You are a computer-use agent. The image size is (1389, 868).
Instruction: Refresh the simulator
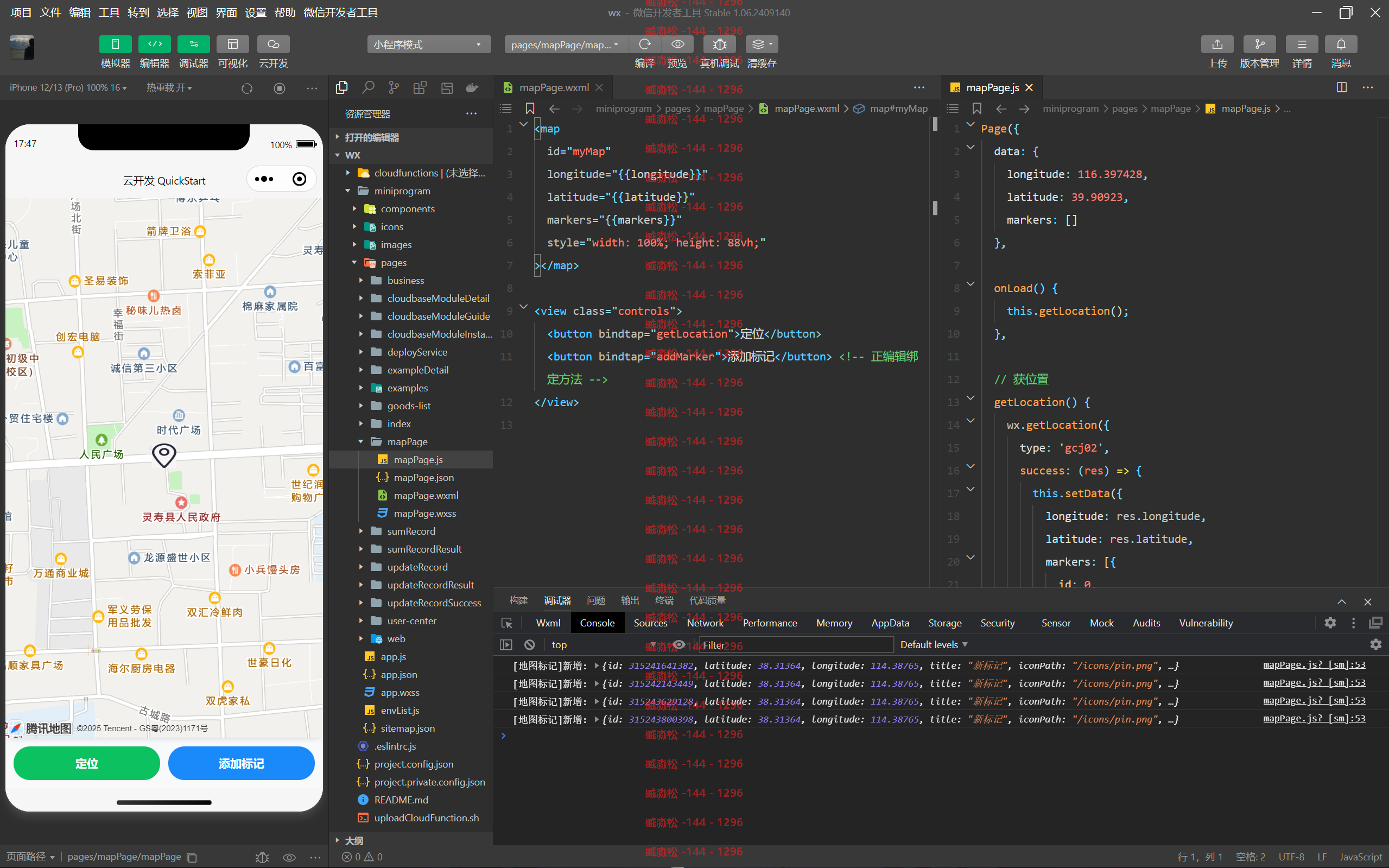click(x=247, y=88)
